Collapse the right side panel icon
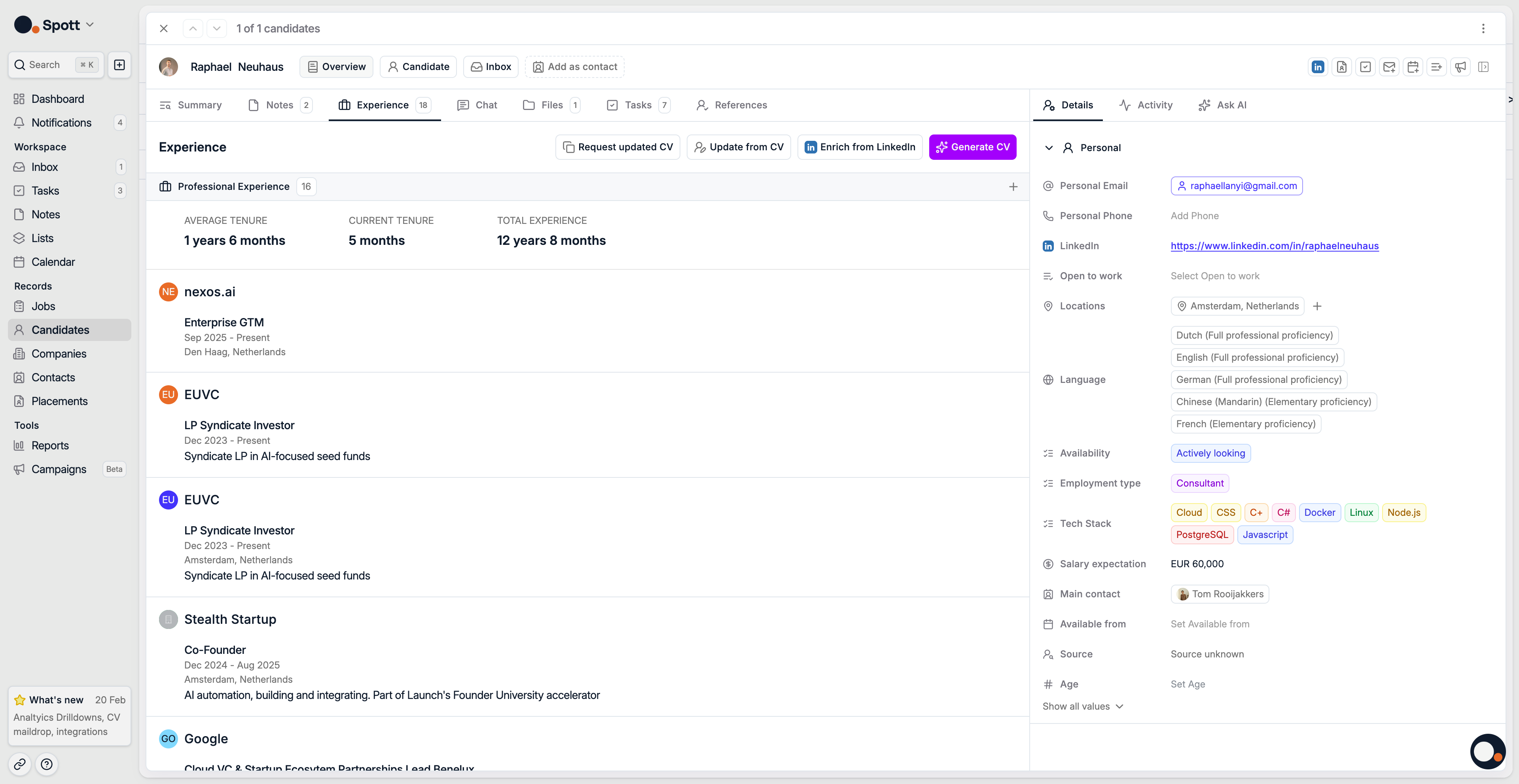1519x784 pixels. (x=1484, y=66)
